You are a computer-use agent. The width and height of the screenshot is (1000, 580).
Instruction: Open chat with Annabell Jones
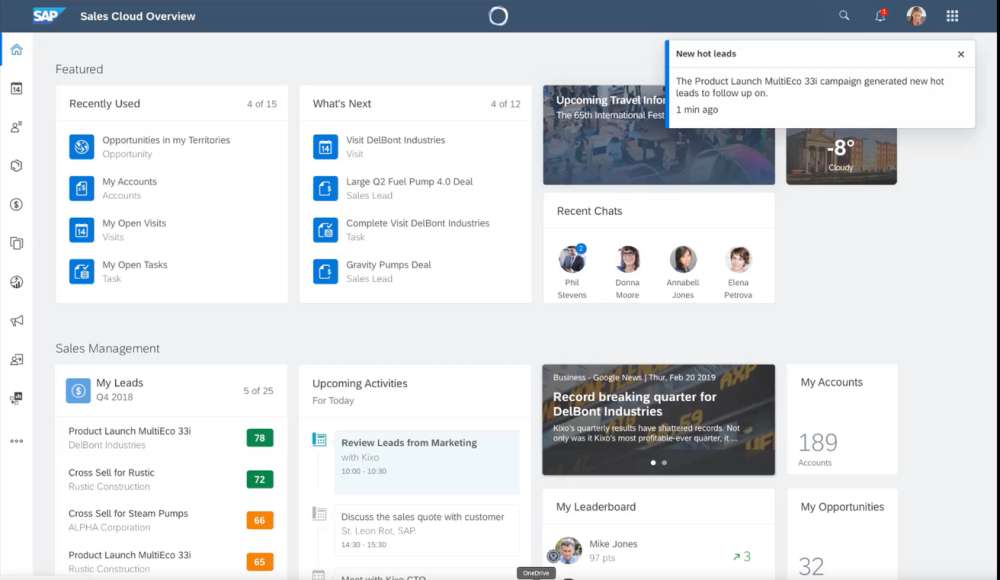682,271
